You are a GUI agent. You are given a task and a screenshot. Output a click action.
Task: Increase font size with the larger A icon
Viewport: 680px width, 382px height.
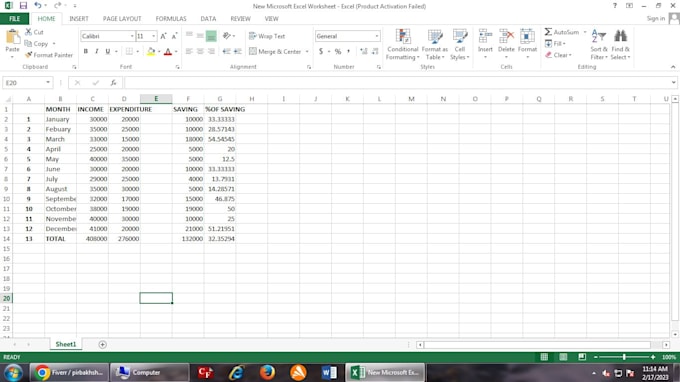tap(163, 36)
